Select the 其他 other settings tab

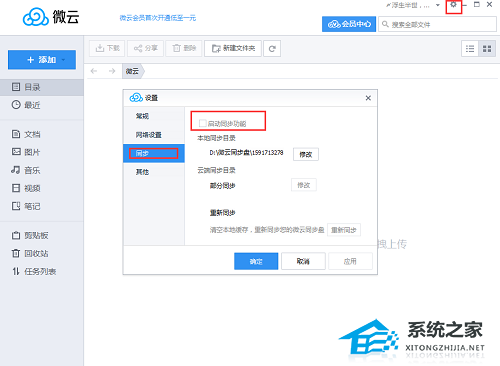pos(154,172)
